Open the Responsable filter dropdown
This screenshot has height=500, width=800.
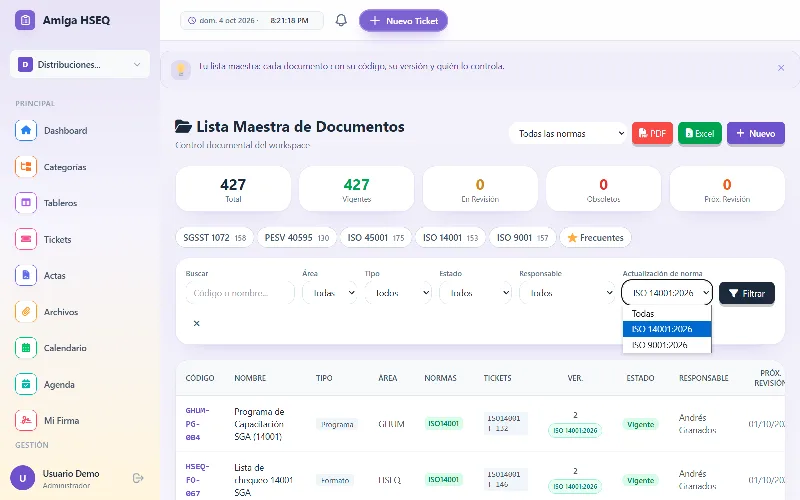(x=567, y=293)
